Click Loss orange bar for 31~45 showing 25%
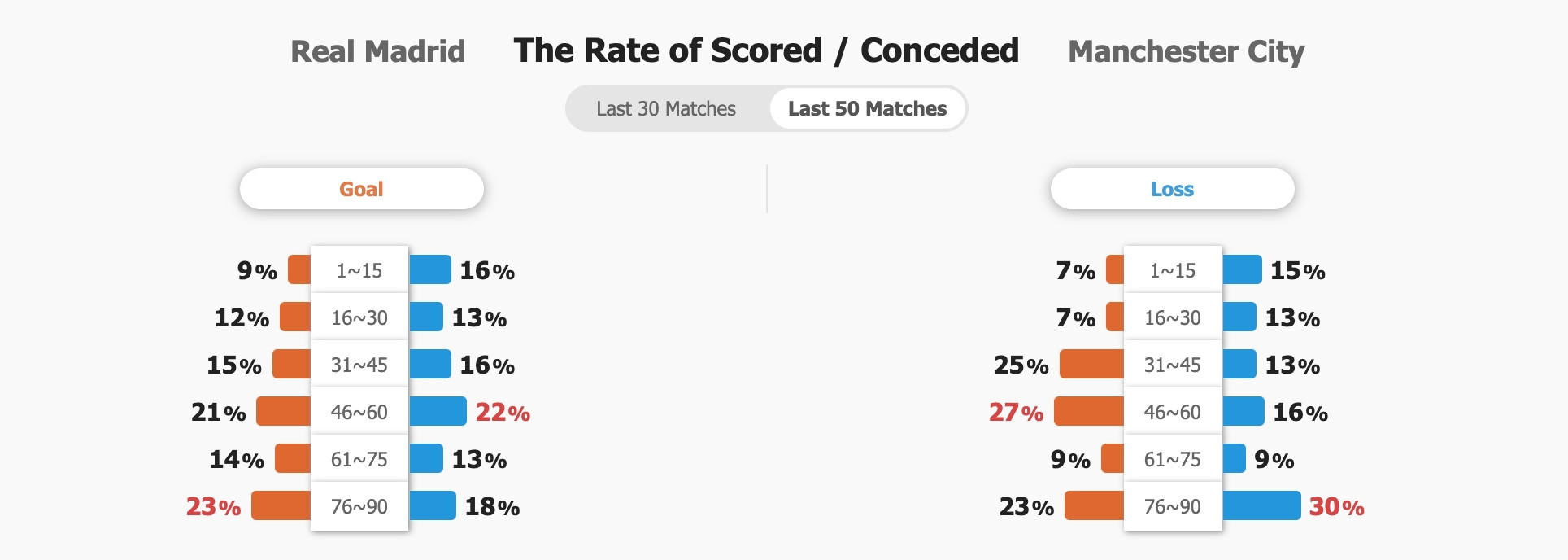Screen dimensions: 1568x560 [1092, 364]
